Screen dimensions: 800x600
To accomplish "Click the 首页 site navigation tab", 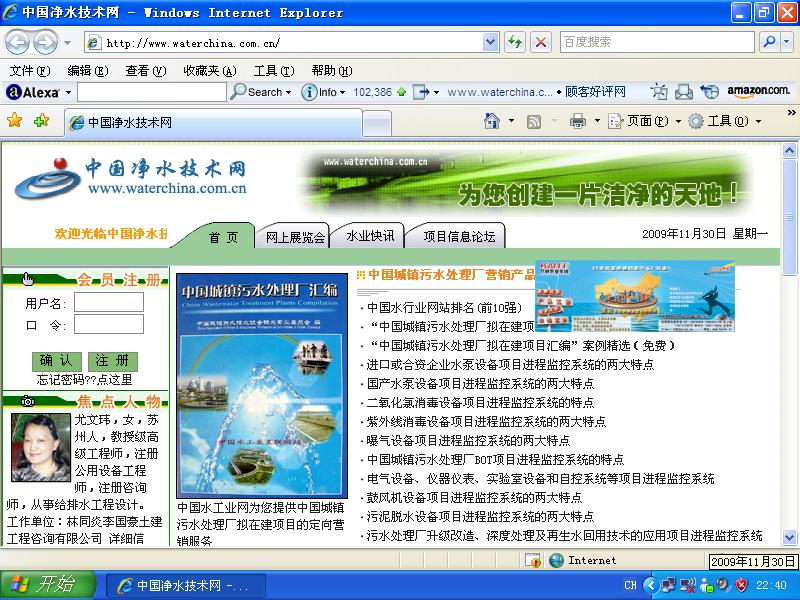I will coord(223,237).
